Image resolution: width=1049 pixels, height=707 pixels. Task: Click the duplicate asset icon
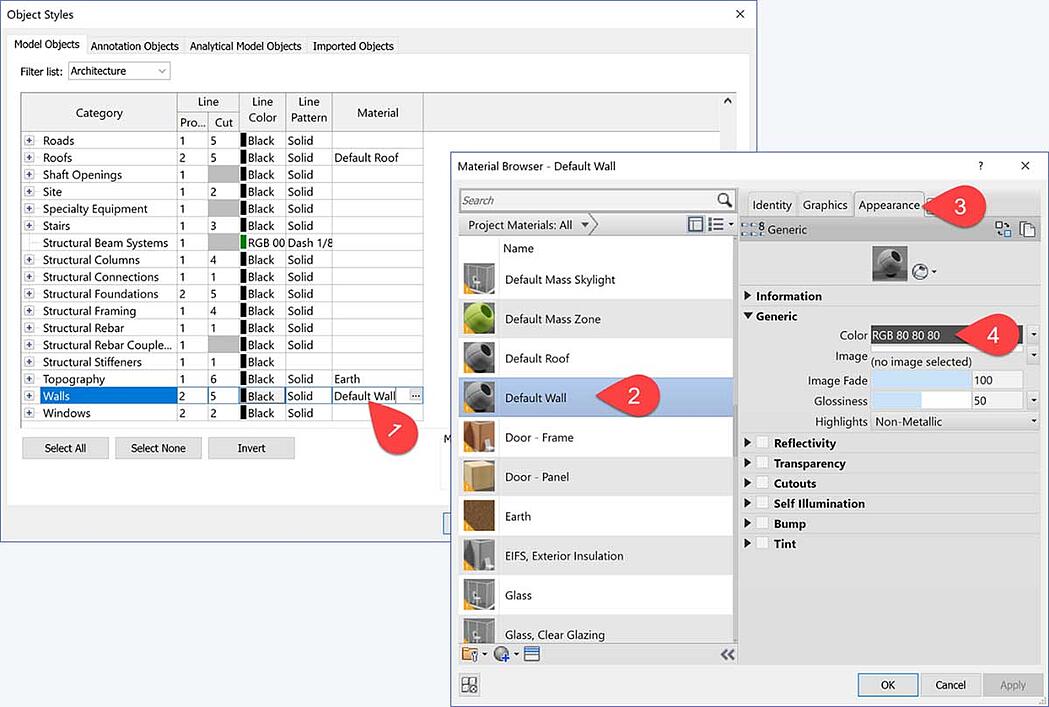[x=1026, y=230]
